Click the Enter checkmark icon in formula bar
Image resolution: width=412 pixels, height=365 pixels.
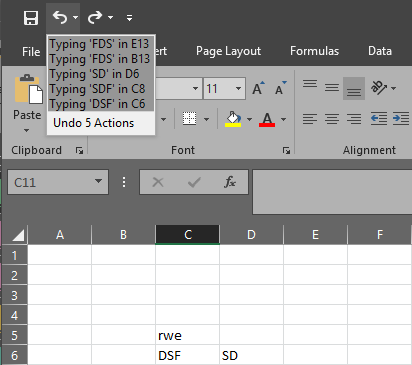194,182
